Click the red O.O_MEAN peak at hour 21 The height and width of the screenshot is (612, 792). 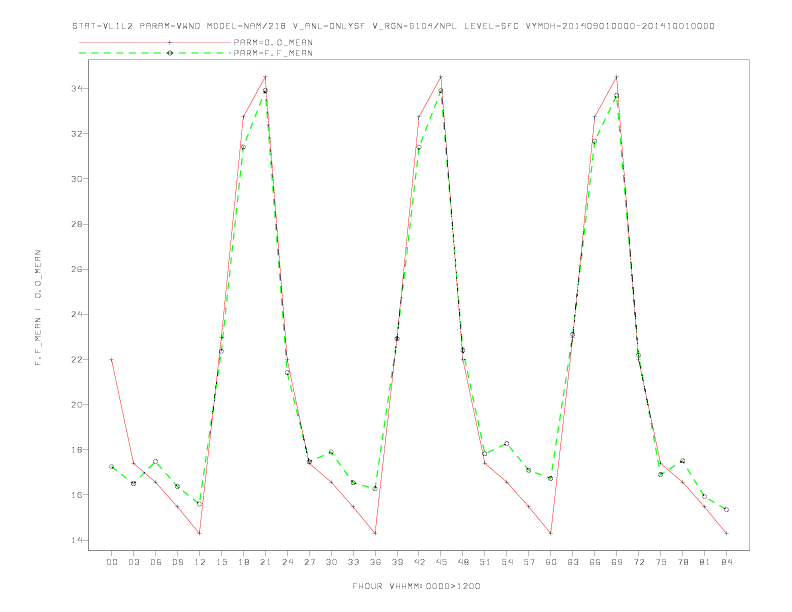(265, 77)
